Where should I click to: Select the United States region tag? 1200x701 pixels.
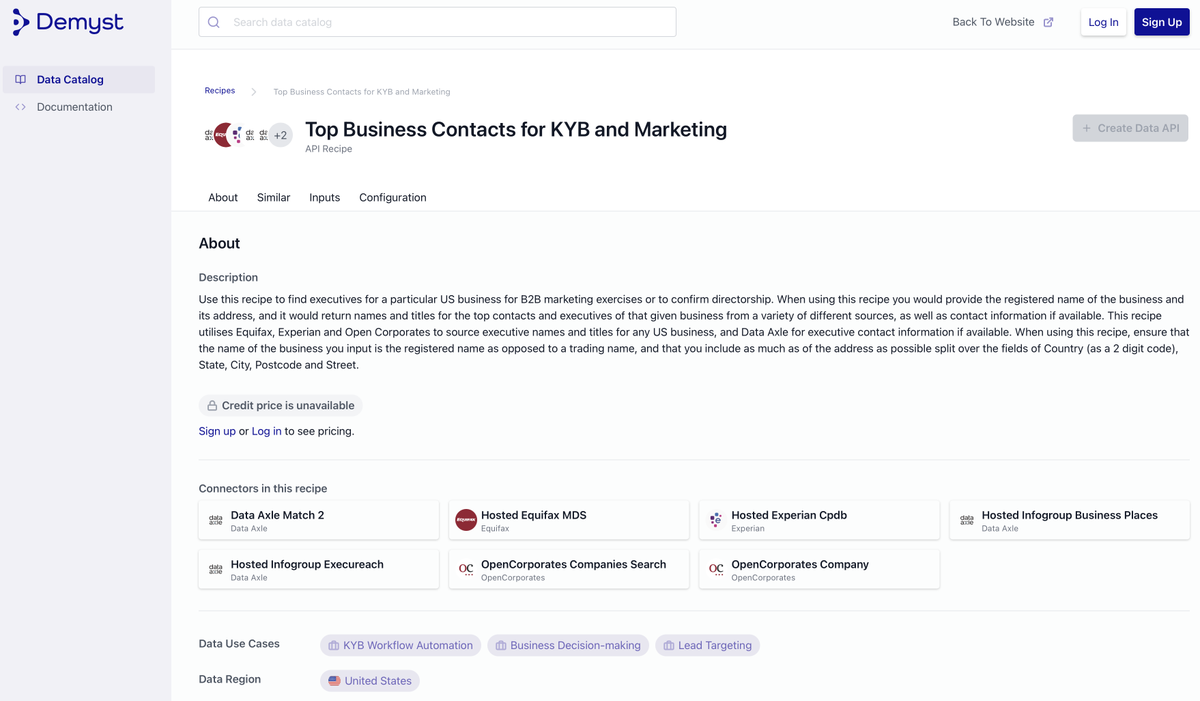coord(370,681)
